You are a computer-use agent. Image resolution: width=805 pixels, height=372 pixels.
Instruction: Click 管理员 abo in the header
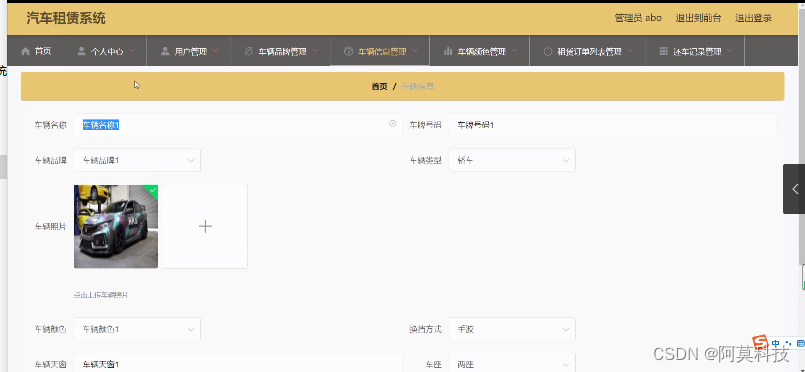[x=638, y=18]
